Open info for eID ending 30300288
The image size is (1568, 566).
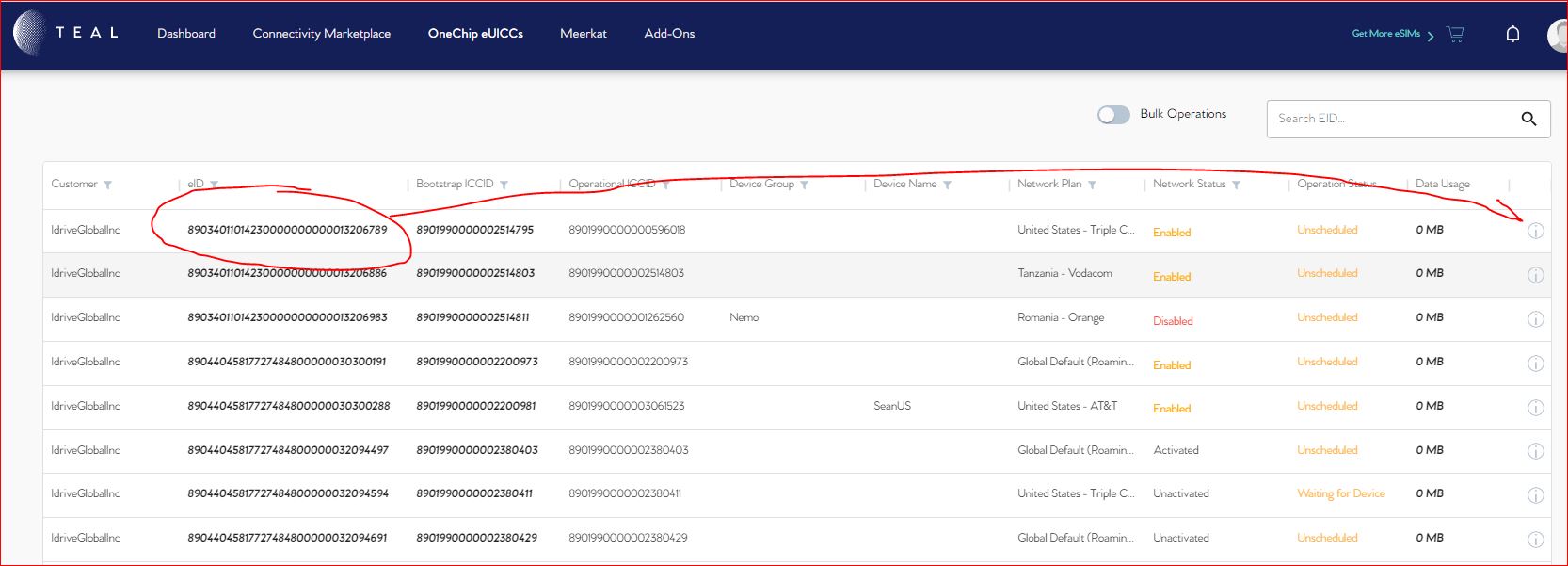pyautogui.click(x=1535, y=408)
